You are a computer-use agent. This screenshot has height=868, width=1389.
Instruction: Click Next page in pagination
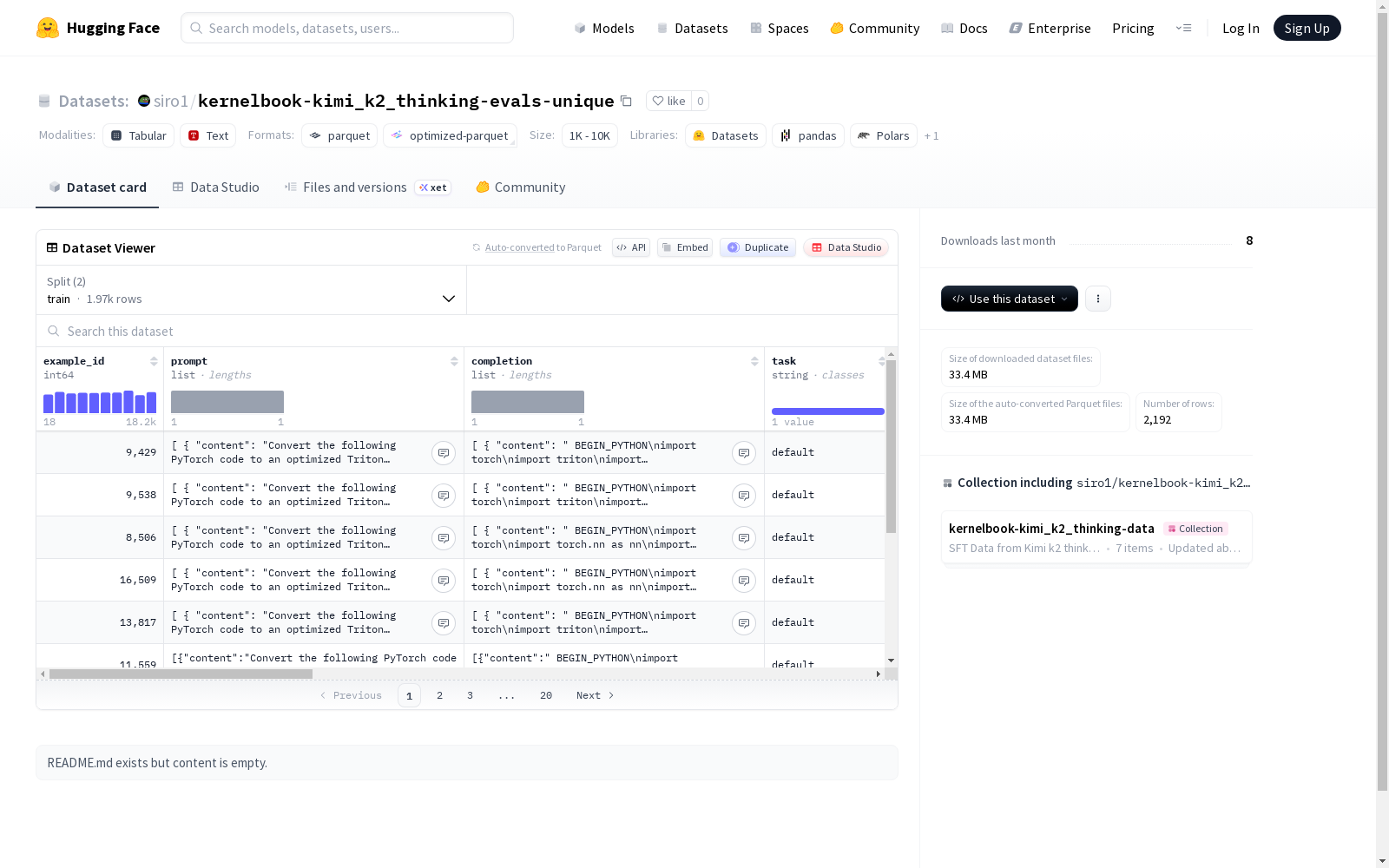click(x=596, y=695)
